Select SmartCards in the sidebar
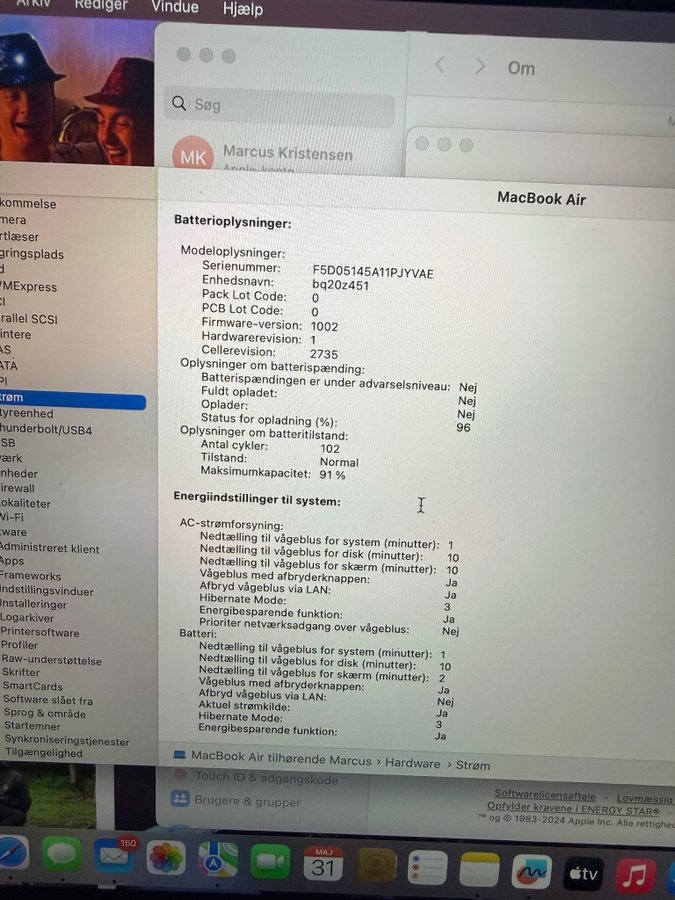The height and width of the screenshot is (900, 675). coord(33,686)
